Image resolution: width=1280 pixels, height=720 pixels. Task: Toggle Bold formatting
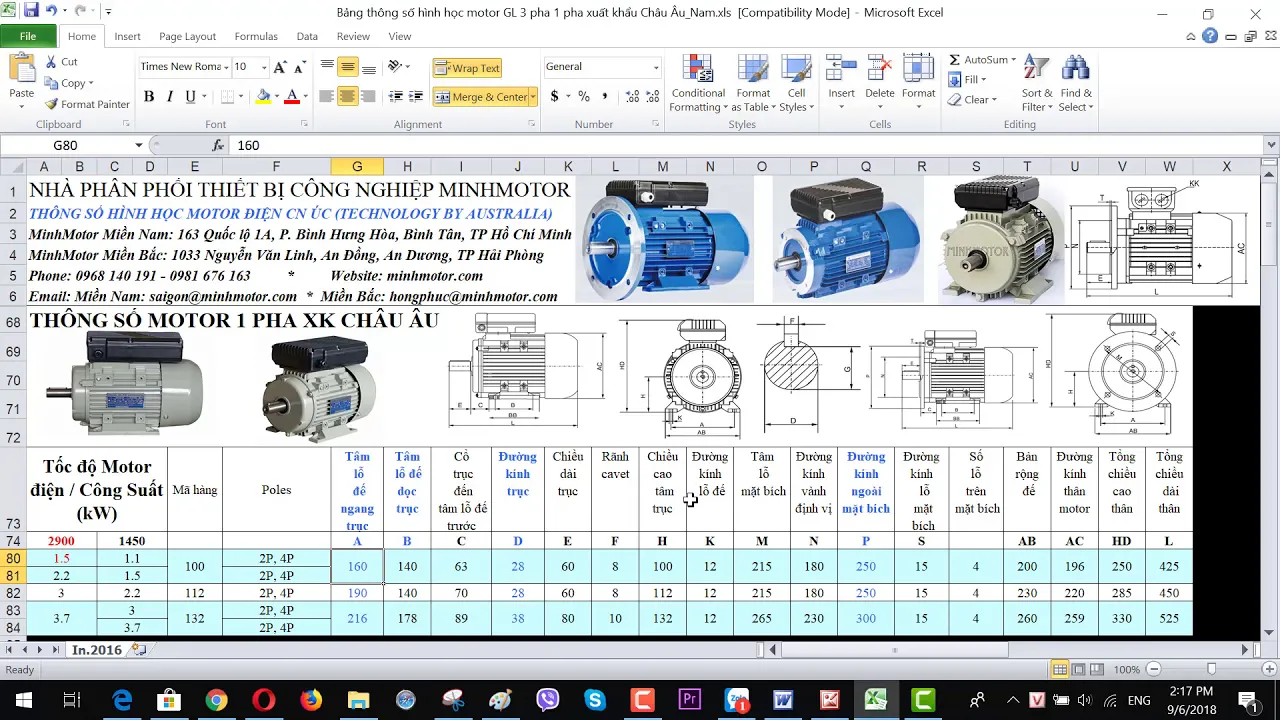pyautogui.click(x=149, y=97)
